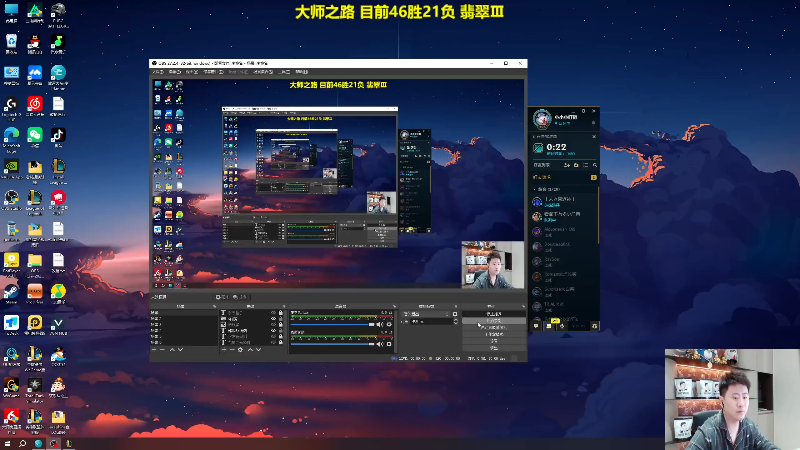Toggle lock on third OBS source
The height and width of the screenshot is (450, 800).
[281, 324]
